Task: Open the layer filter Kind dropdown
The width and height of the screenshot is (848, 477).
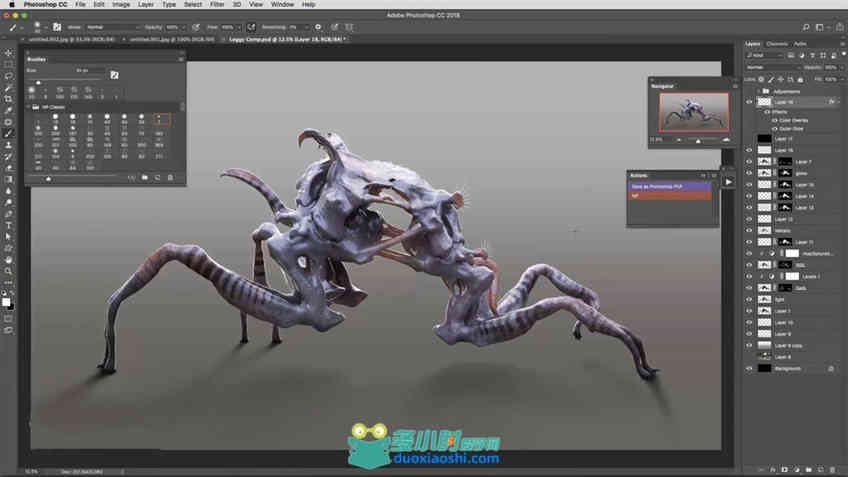Action: pyautogui.click(x=764, y=55)
